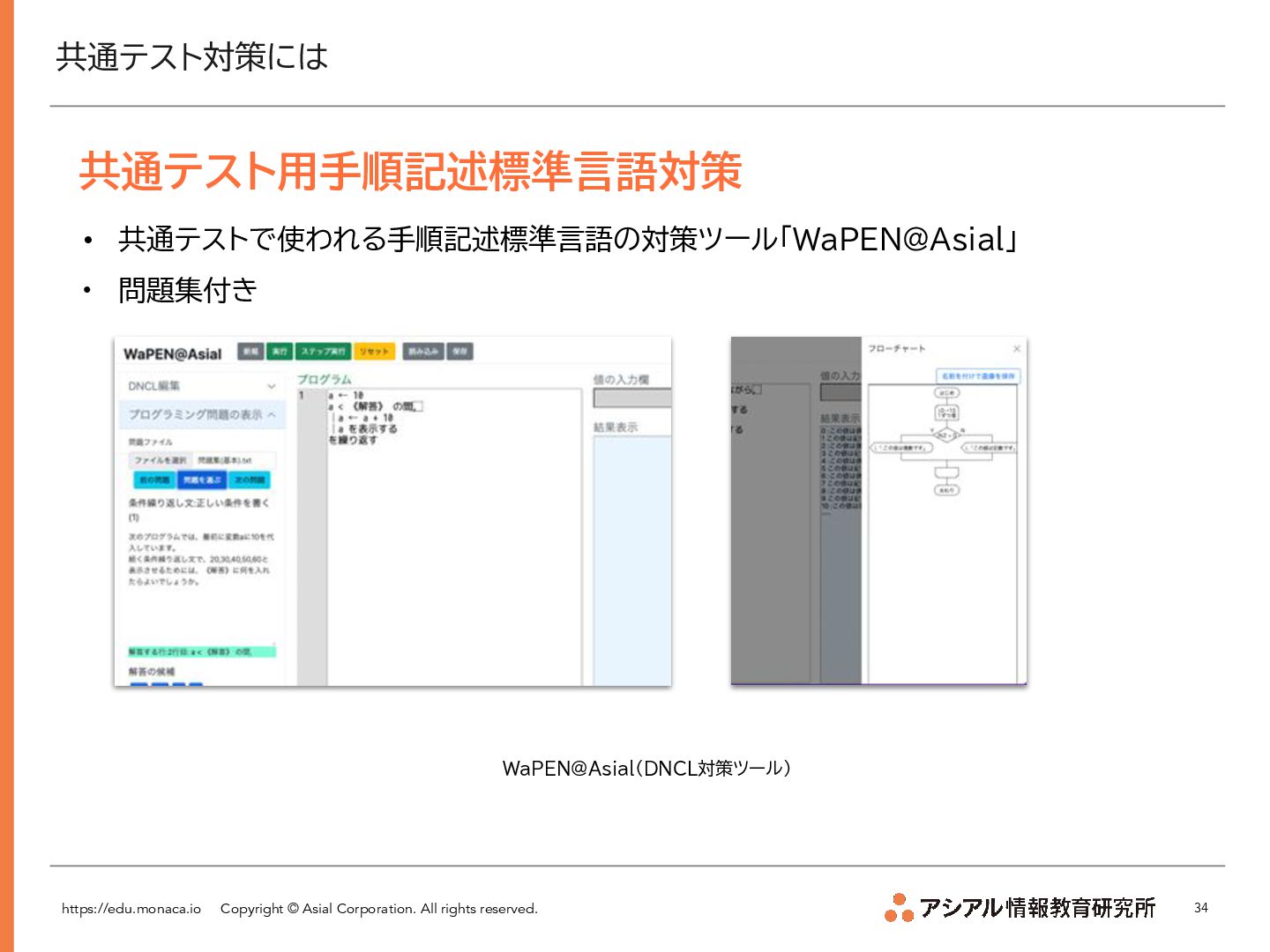Click the おわり end node in flowchart
Screen dimensions: 1270x952
point(946,490)
